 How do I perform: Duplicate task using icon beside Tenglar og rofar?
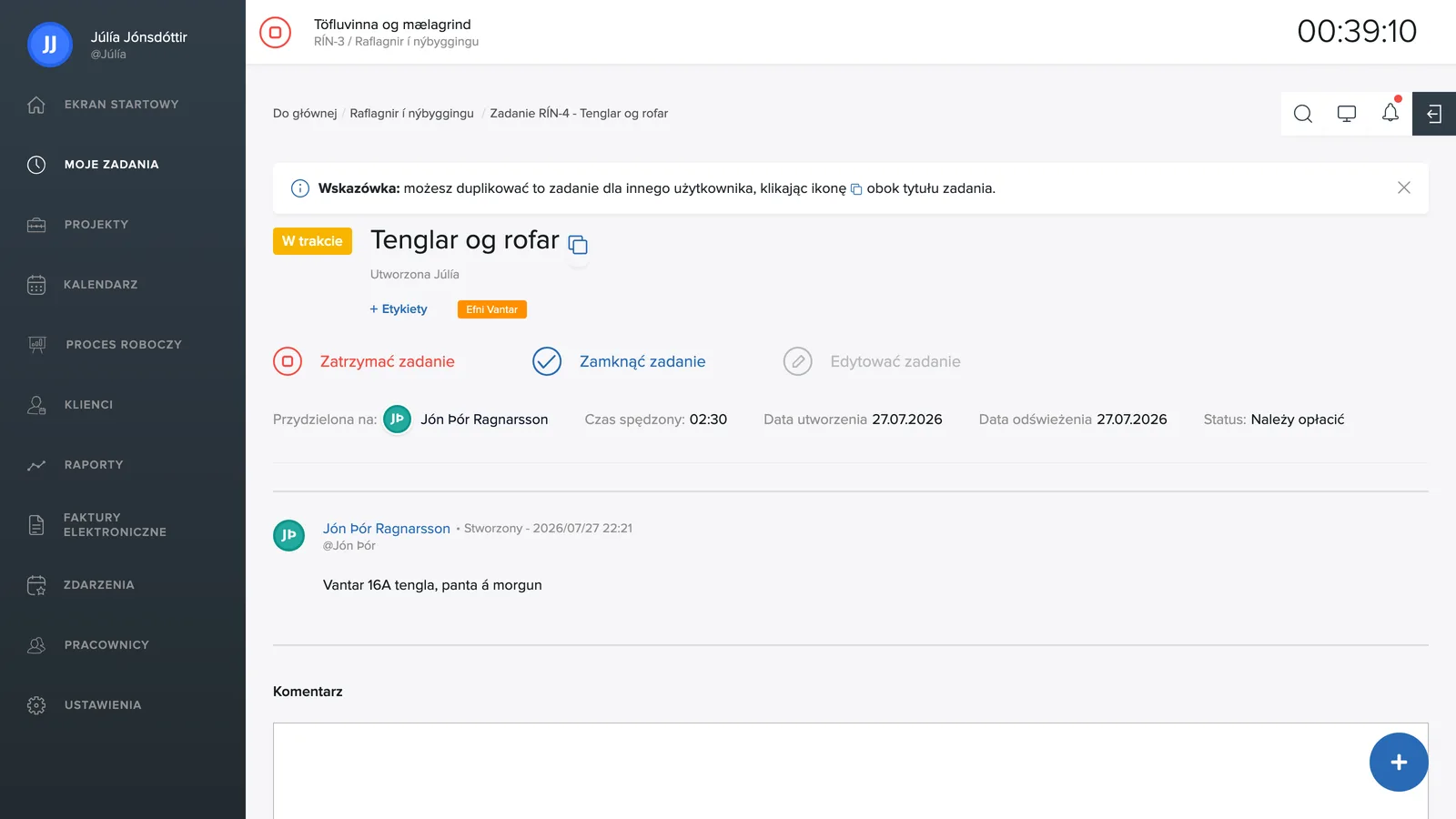pyautogui.click(x=578, y=245)
